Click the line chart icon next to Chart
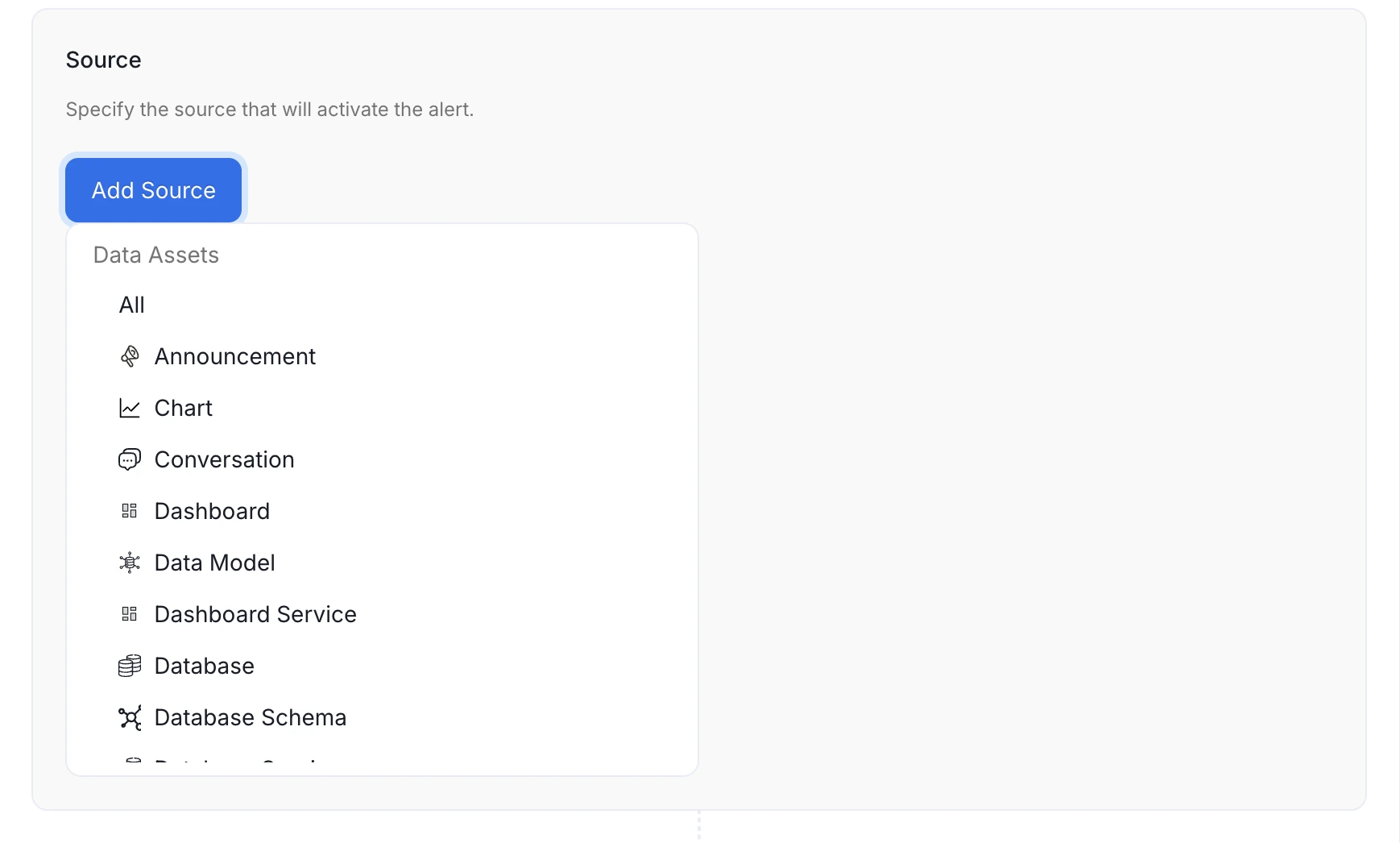The height and width of the screenshot is (843, 1400). 130,408
